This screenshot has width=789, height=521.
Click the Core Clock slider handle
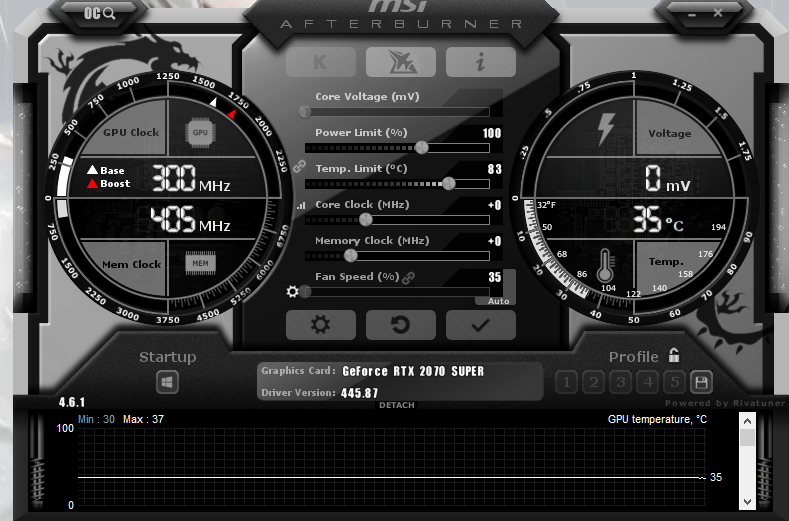pos(366,219)
